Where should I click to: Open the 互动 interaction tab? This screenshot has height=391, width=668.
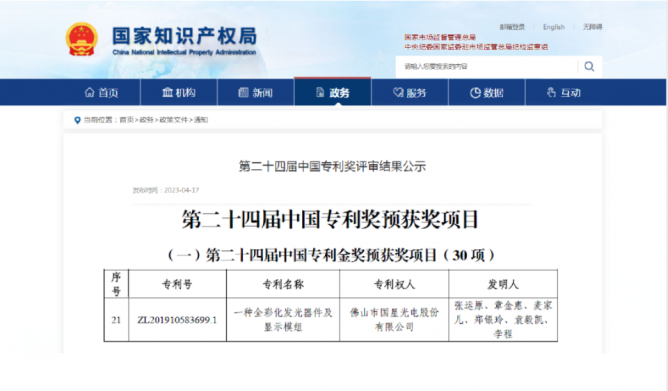pos(564,92)
